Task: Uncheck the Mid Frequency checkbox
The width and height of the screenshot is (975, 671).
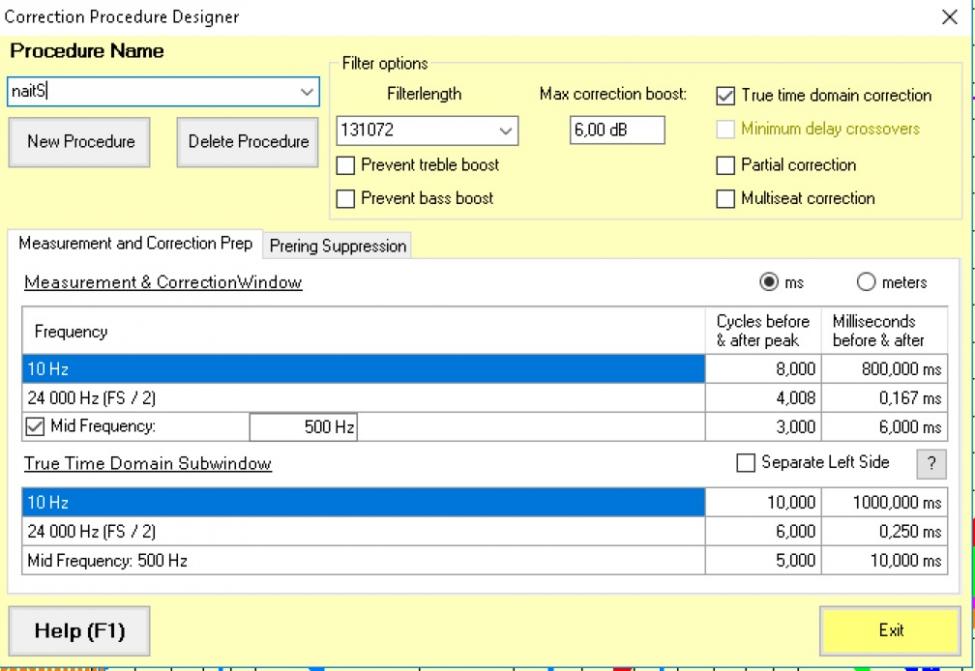Action: click(x=35, y=428)
